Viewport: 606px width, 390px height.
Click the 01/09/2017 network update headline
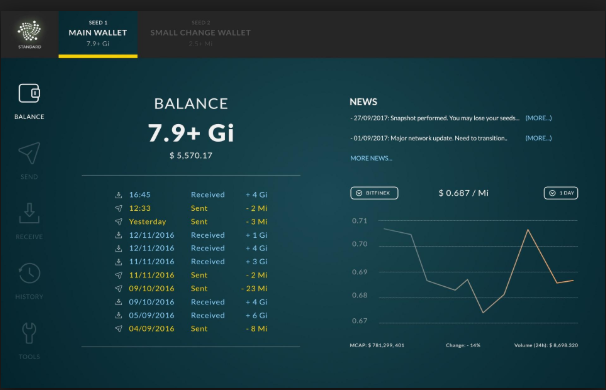point(429,138)
